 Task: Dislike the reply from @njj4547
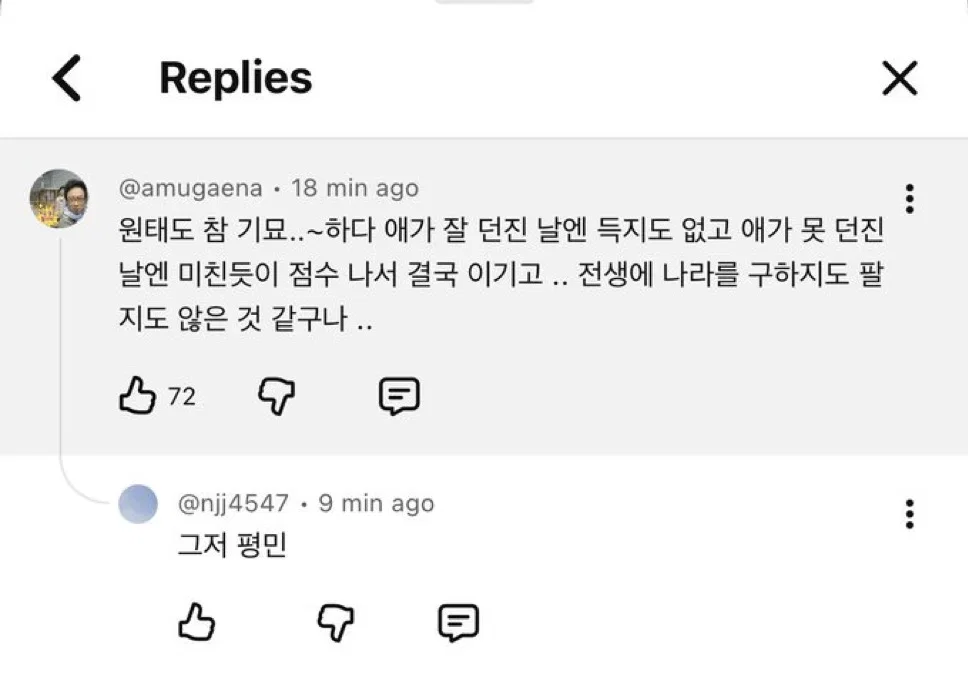[x=335, y=622]
